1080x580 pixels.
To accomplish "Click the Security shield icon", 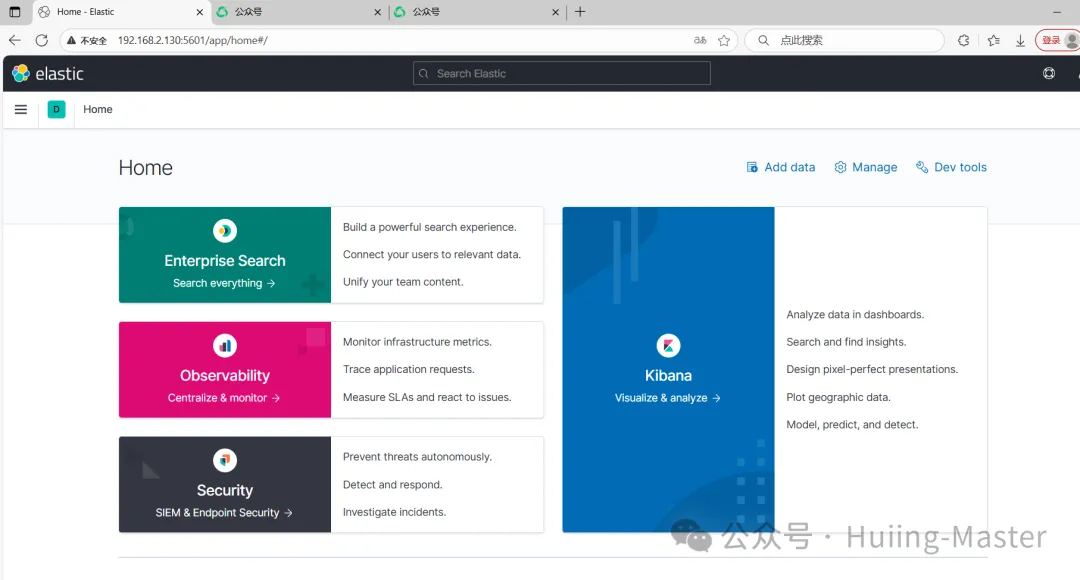I will pyautogui.click(x=225, y=460).
